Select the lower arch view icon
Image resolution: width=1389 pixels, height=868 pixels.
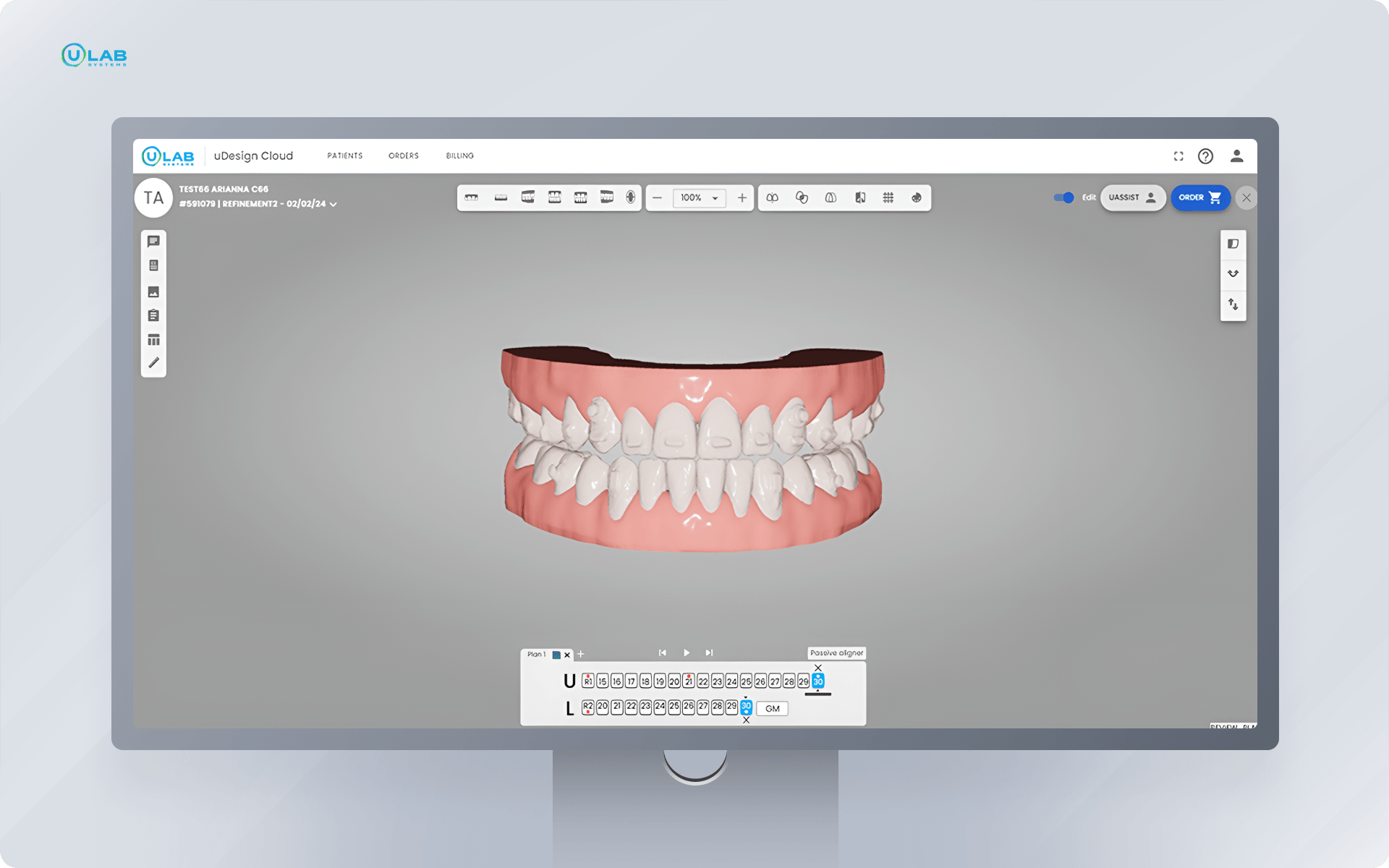point(501,197)
